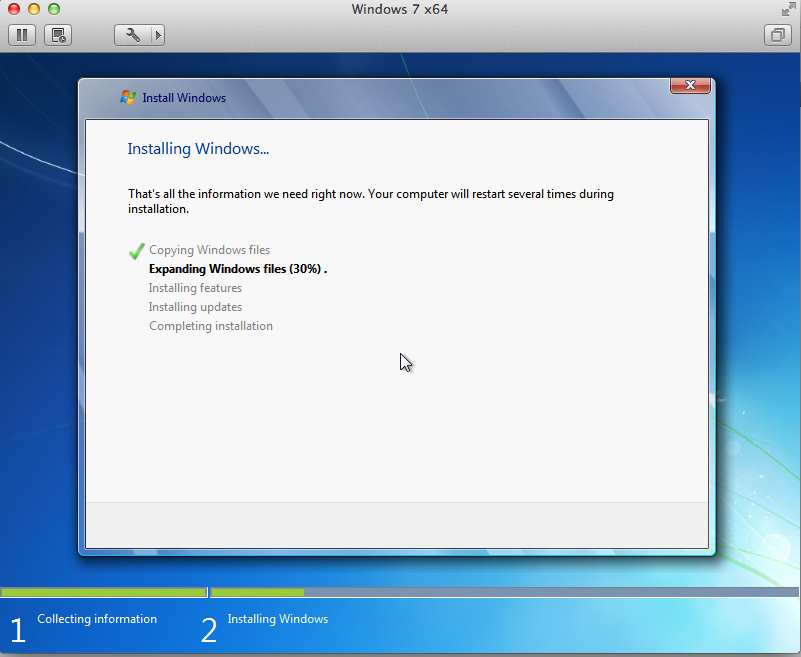Open virtual machine settings wrench
The height and width of the screenshot is (657, 801).
click(133, 35)
